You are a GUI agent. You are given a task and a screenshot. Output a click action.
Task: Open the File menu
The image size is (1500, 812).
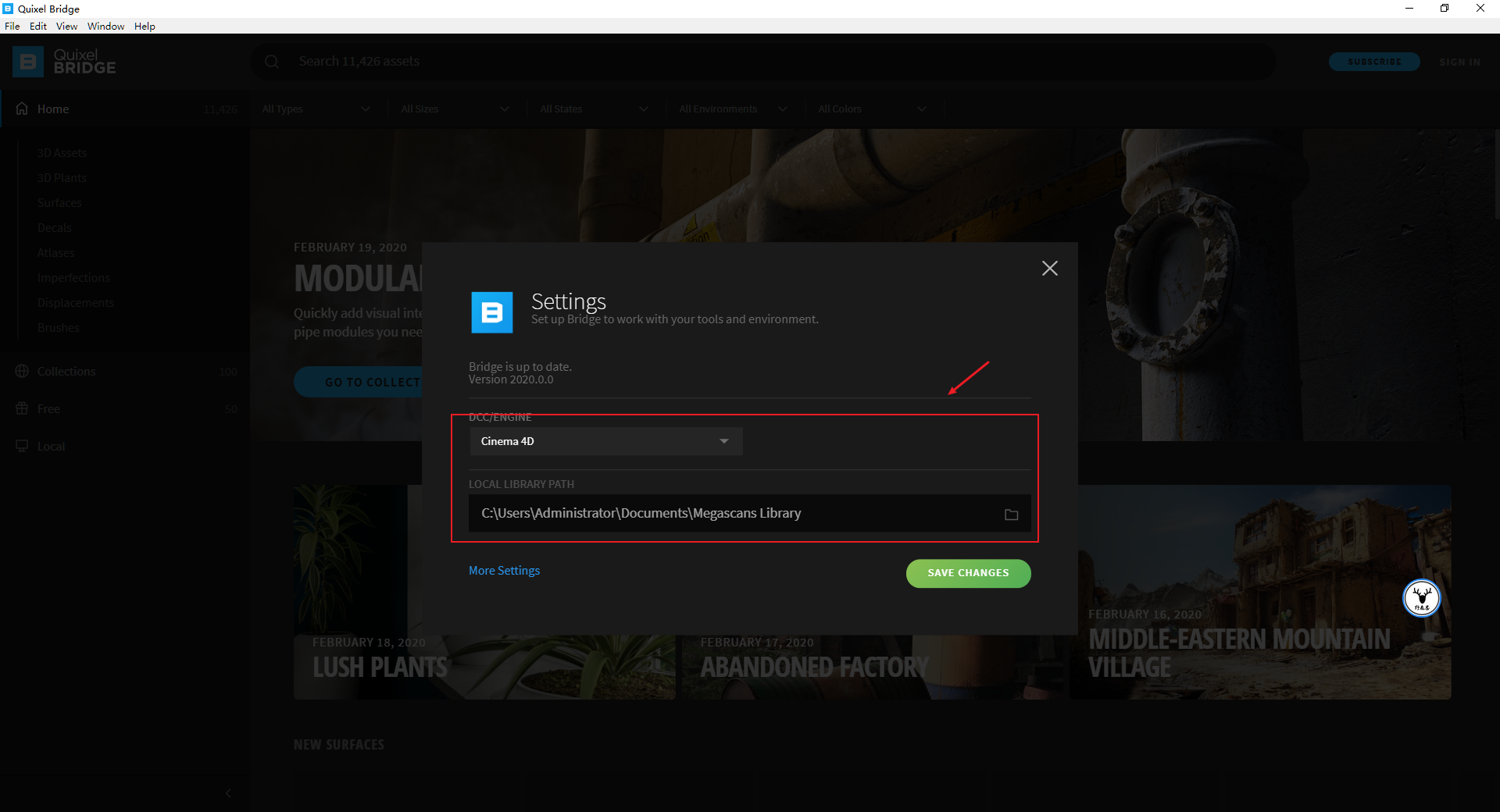pos(12,26)
